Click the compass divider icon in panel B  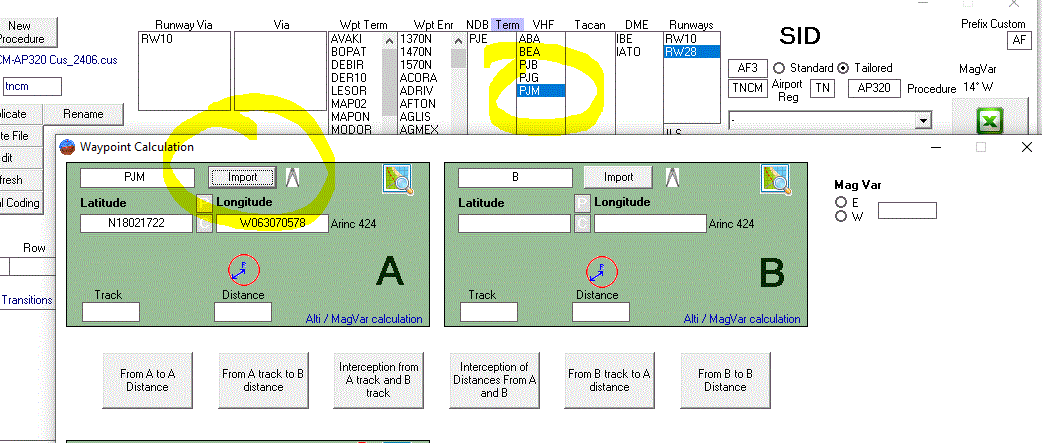point(672,177)
